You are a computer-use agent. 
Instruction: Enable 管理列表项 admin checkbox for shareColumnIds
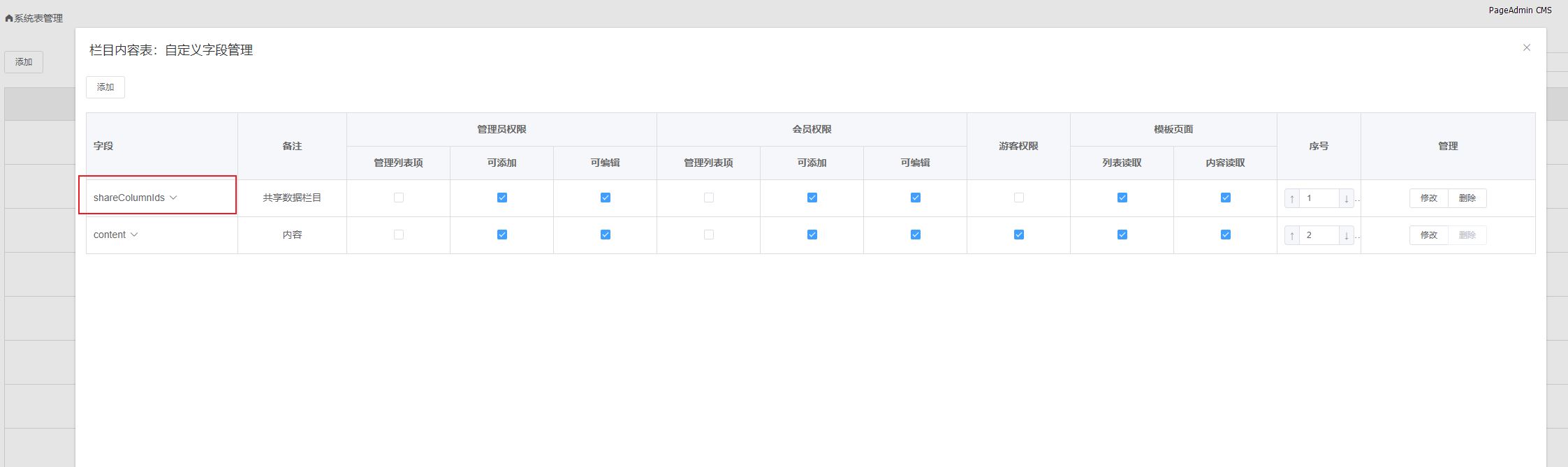point(398,198)
